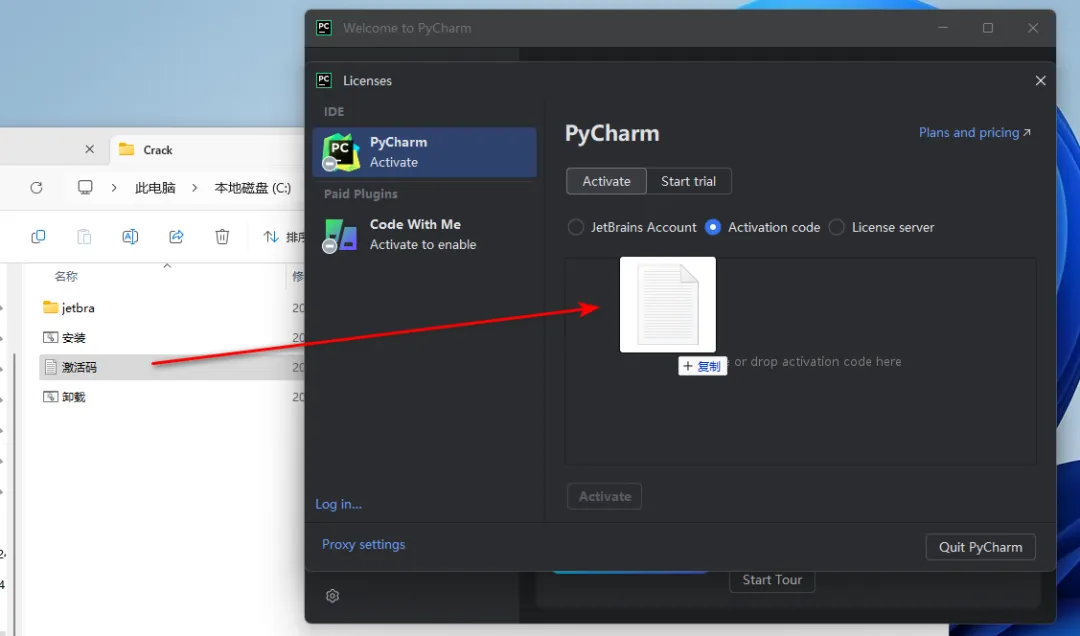Screen dimensions: 1080x636
Task: Open Proxy settings link
Action: point(364,544)
